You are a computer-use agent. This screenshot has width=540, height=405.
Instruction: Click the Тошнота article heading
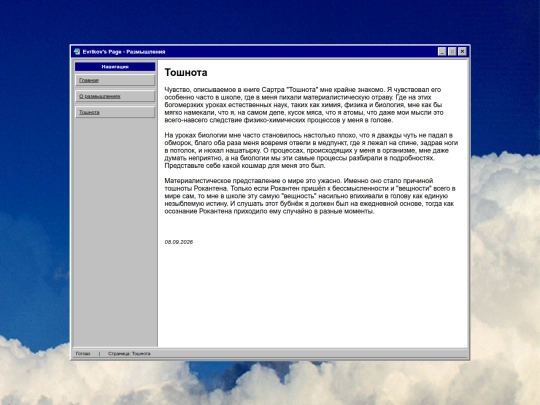(186, 72)
